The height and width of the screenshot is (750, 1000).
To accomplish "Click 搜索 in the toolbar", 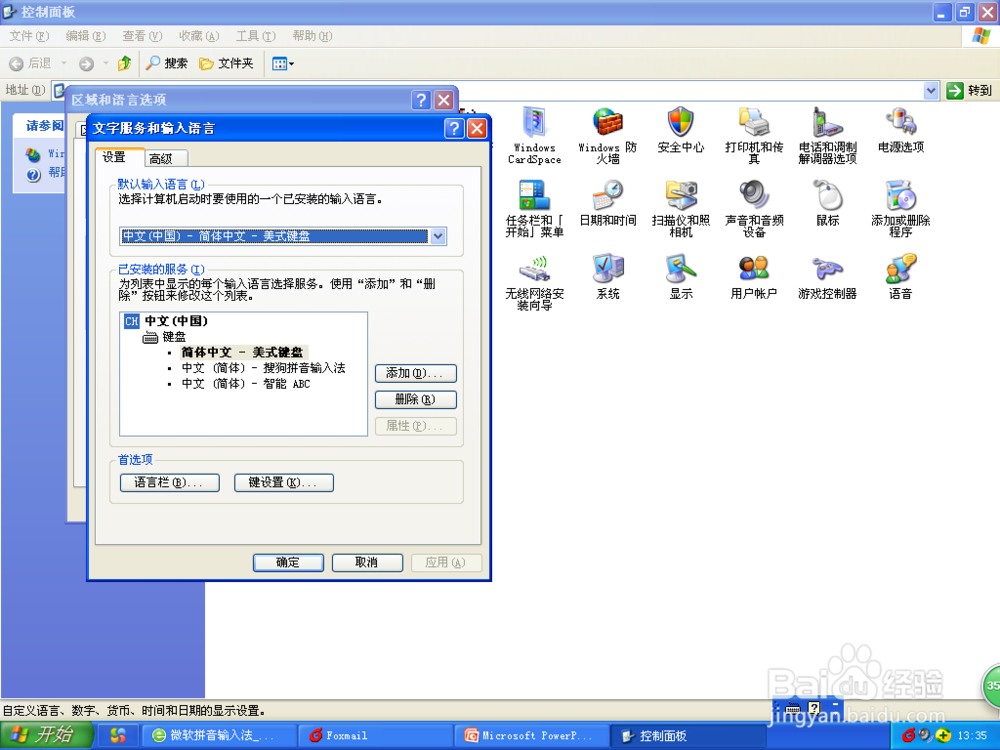I will tap(167, 63).
